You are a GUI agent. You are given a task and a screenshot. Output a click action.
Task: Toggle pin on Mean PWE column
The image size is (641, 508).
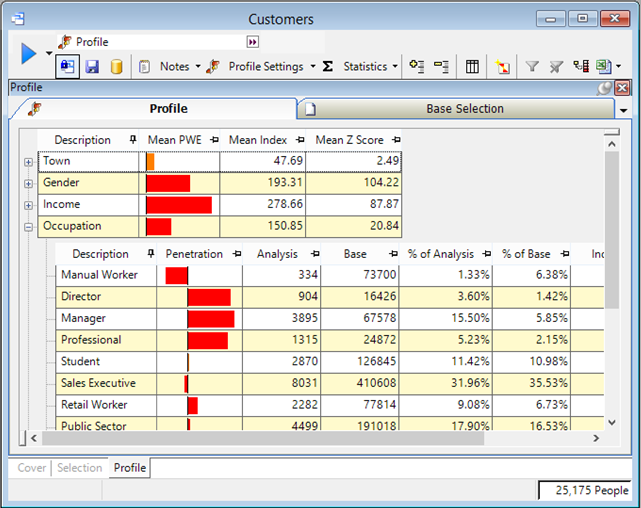211,140
